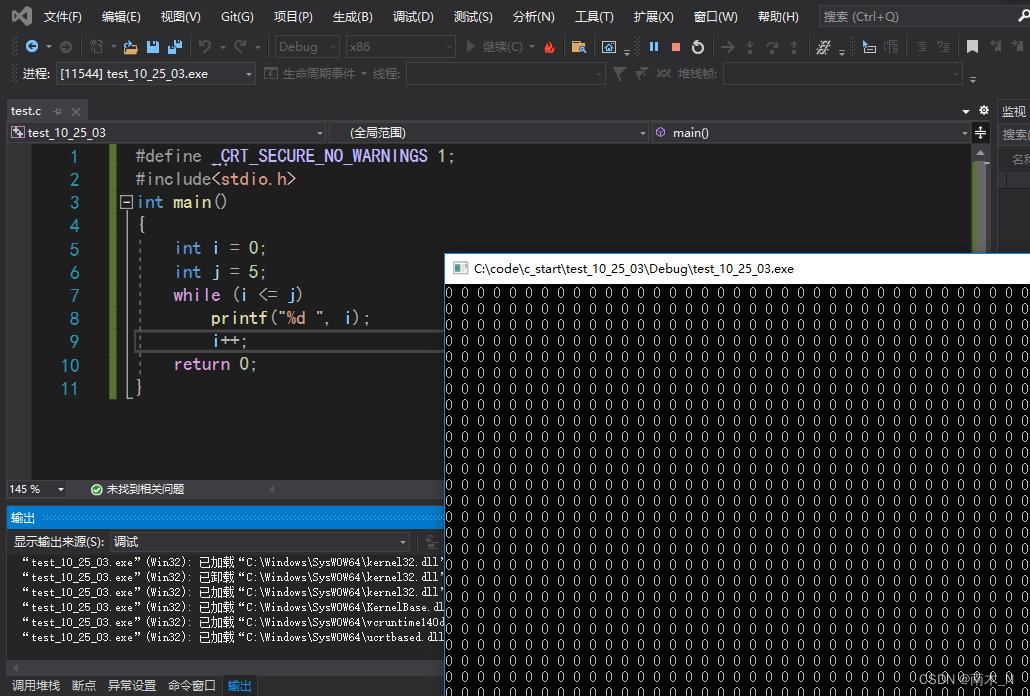The image size is (1030, 696).
Task: Open the Tools (工具) menu
Action: 594,16
